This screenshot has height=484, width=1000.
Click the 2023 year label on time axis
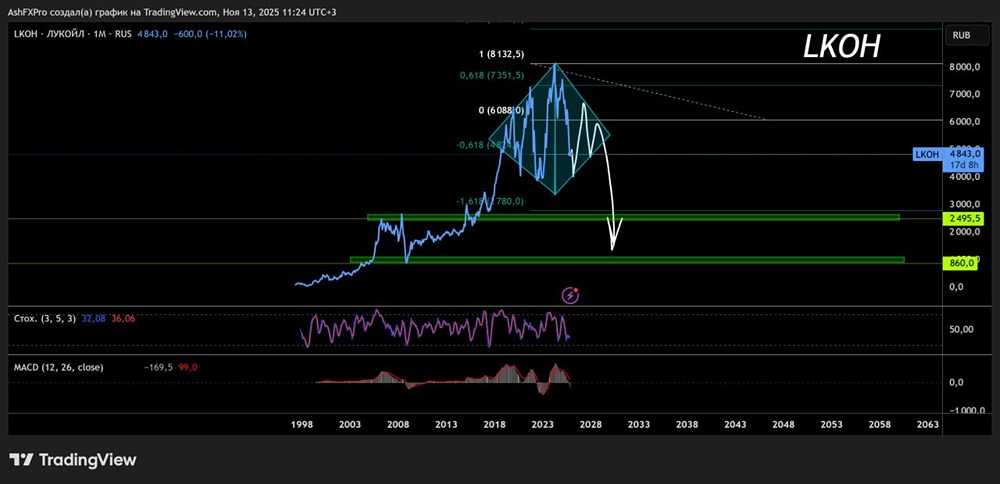[x=542, y=425]
